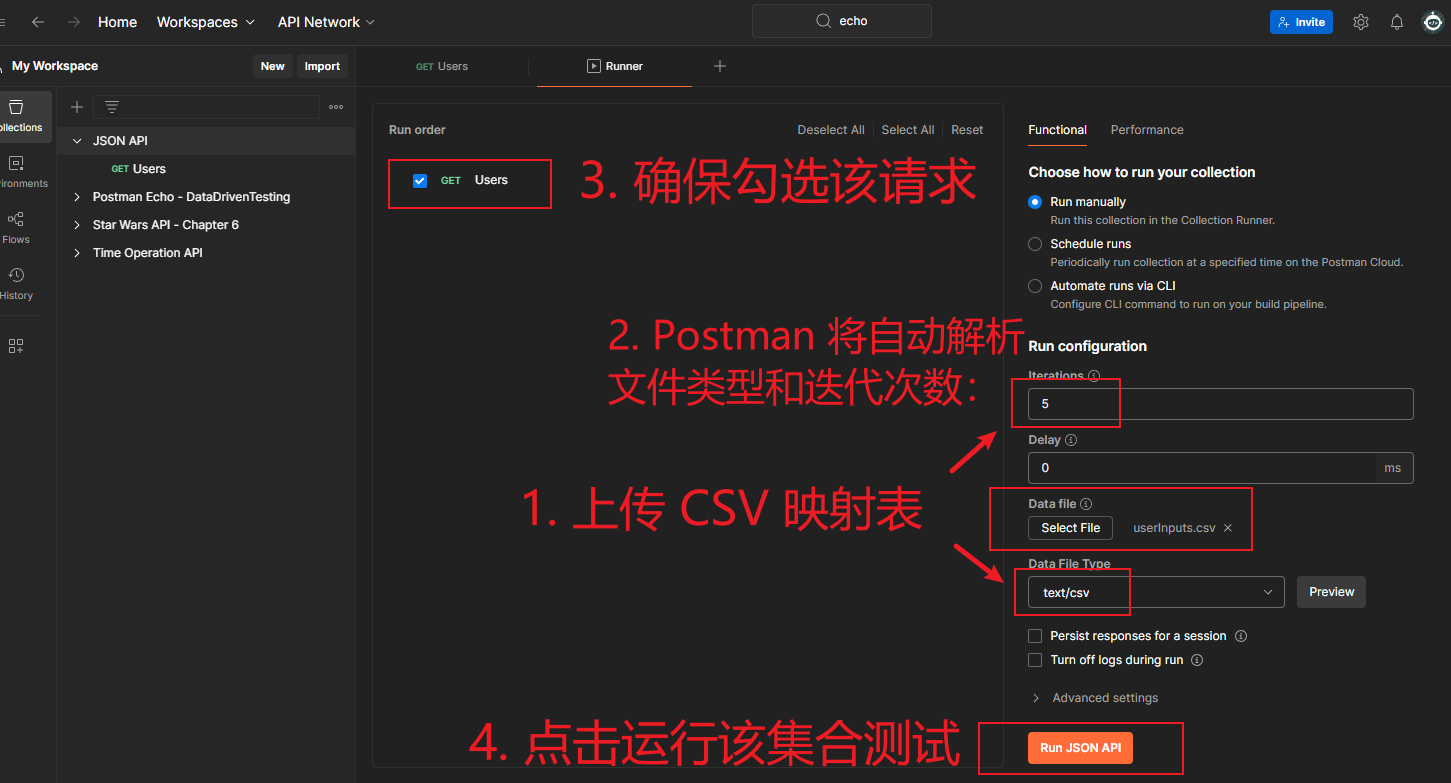Remove the userInputs.csv data file
The height and width of the screenshot is (783, 1451).
pos(1228,528)
